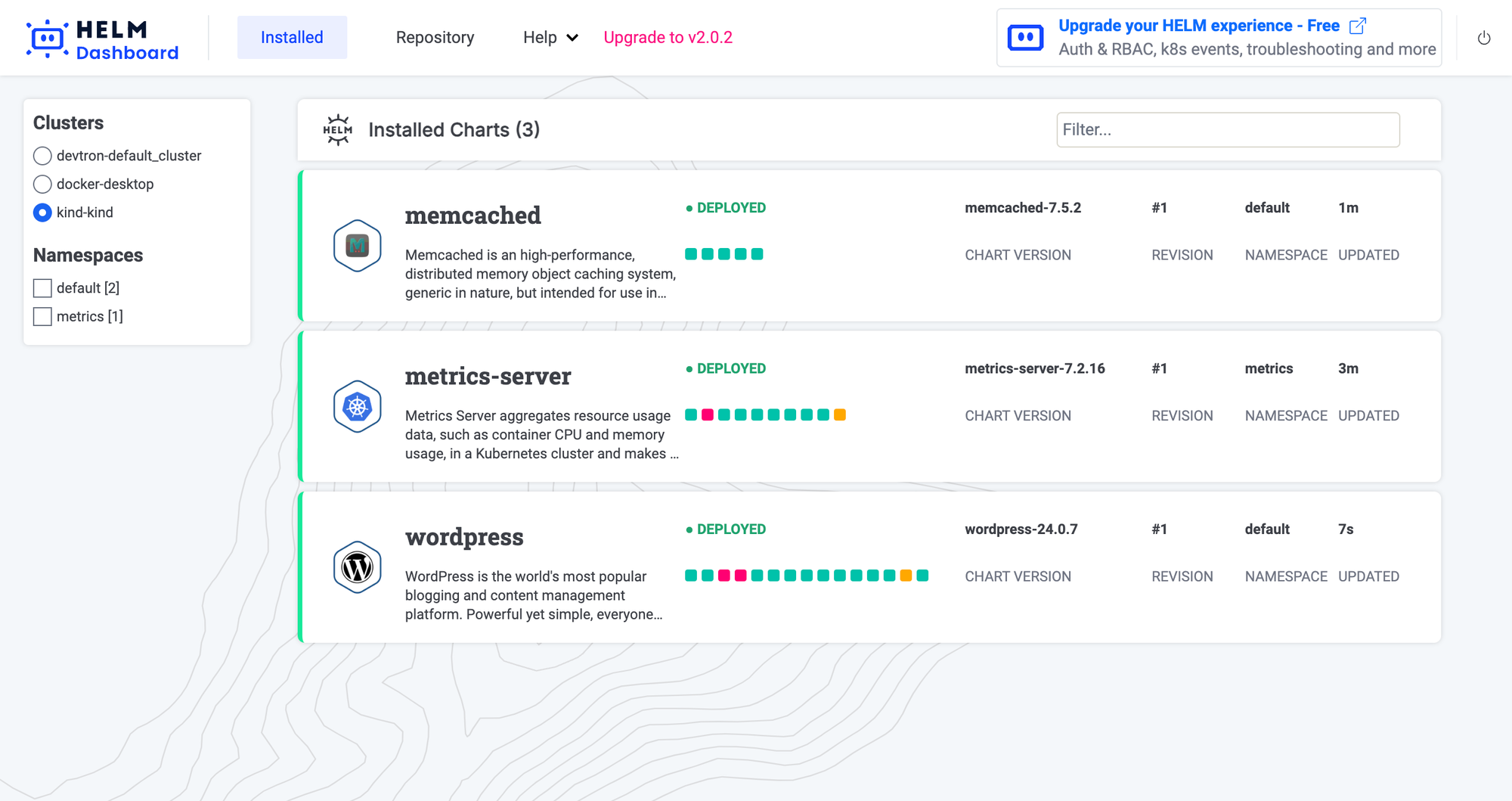Expand the Help dropdown menu
This screenshot has height=801, width=1512.
(x=550, y=37)
